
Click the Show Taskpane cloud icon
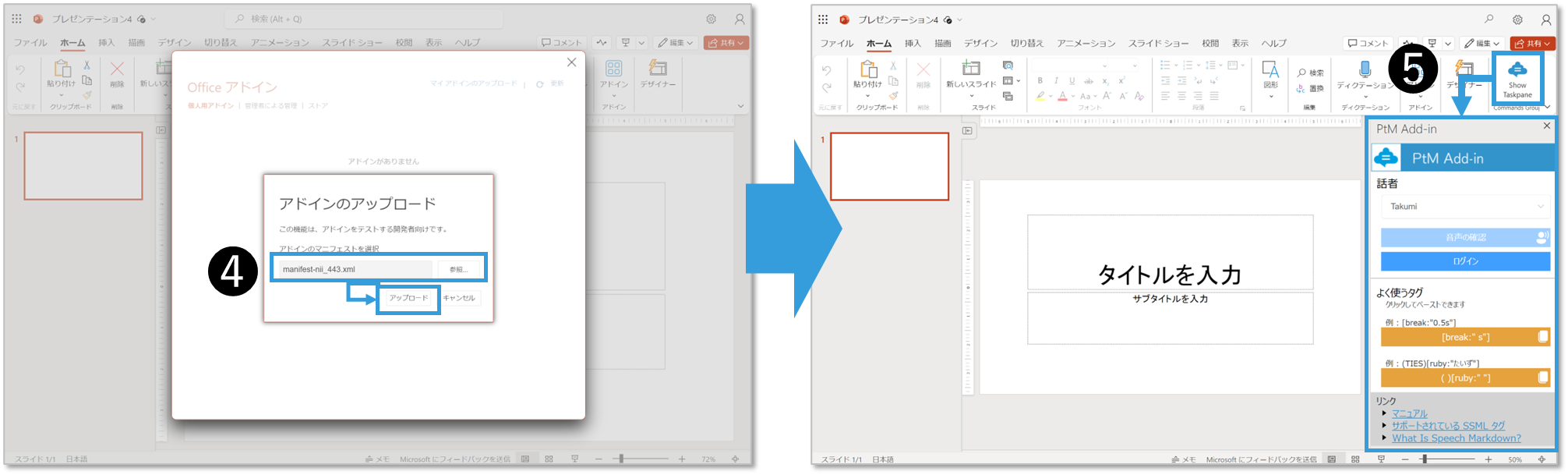click(x=1517, y=70)
